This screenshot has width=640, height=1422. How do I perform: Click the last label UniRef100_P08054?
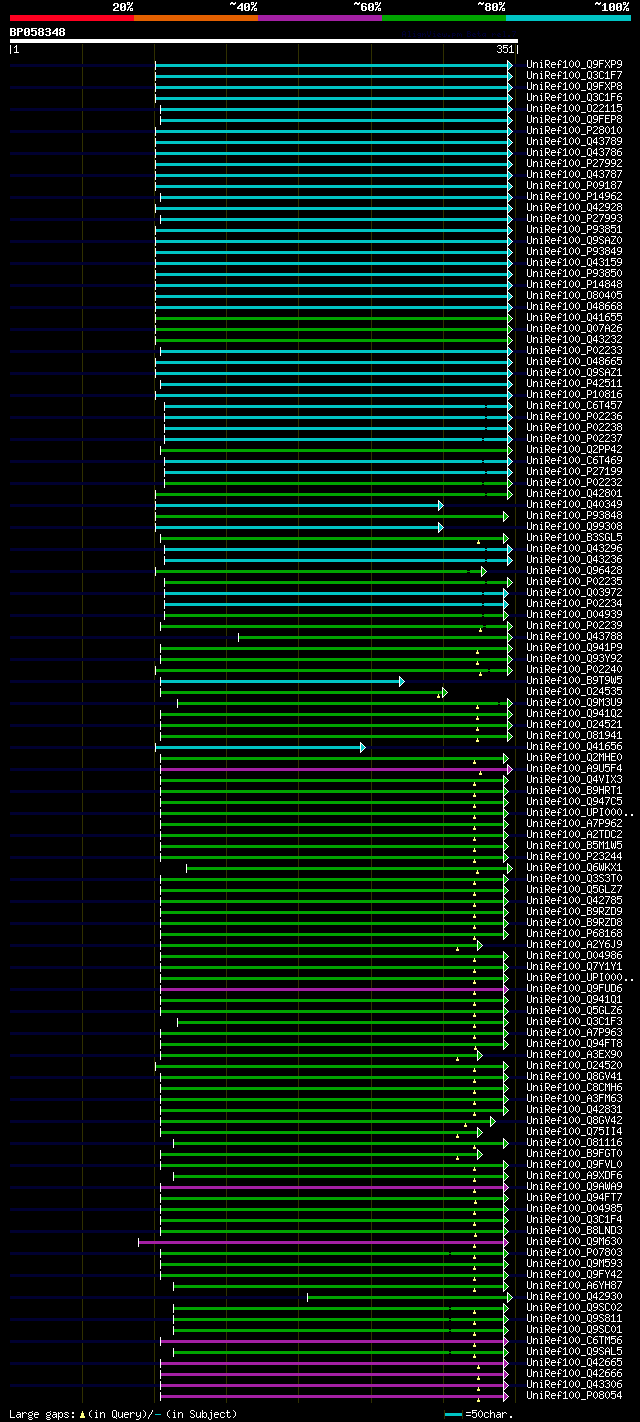pyautogui.click(x=574, y=1396)
